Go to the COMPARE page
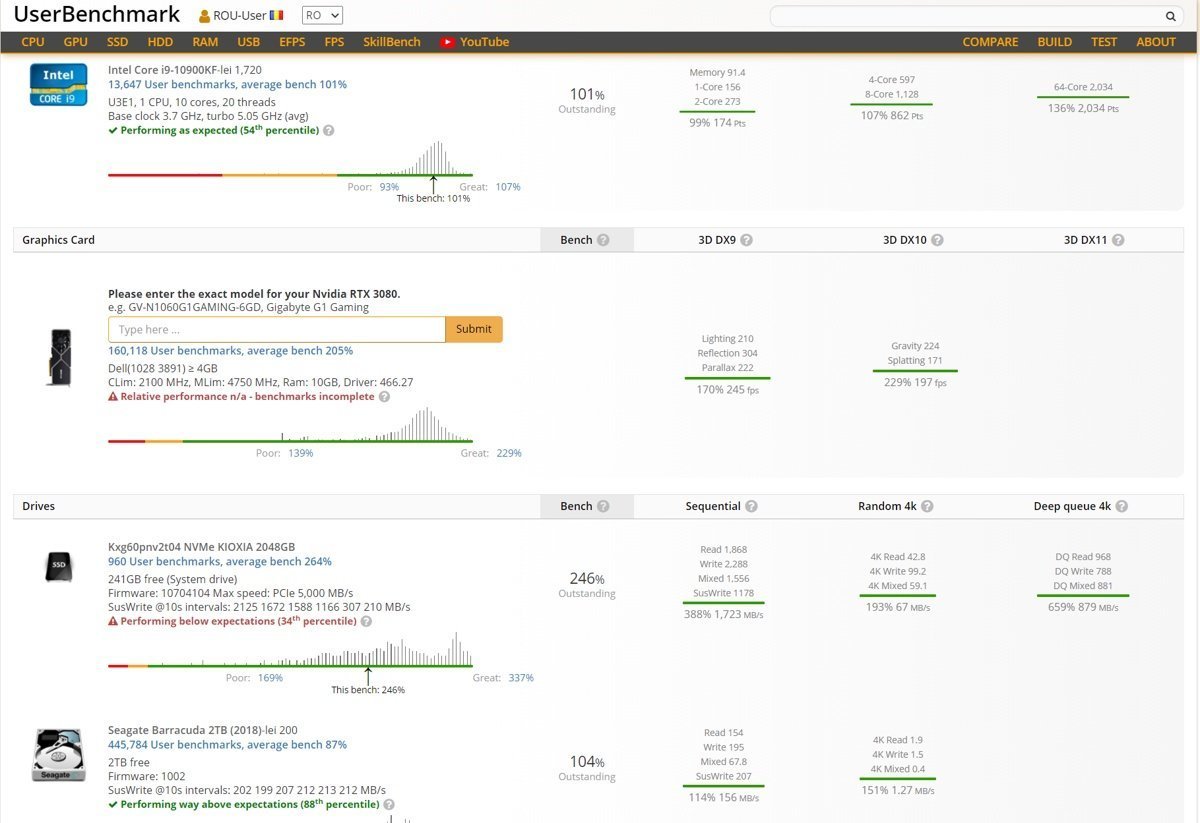1200x823 pixels. click(x=990, y=42)
